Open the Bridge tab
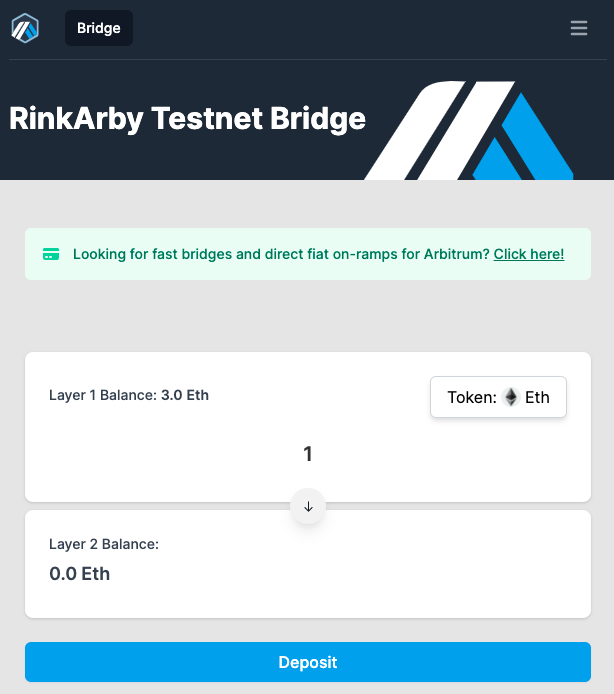This screenshot has height=694, width=614. [99, 28]
